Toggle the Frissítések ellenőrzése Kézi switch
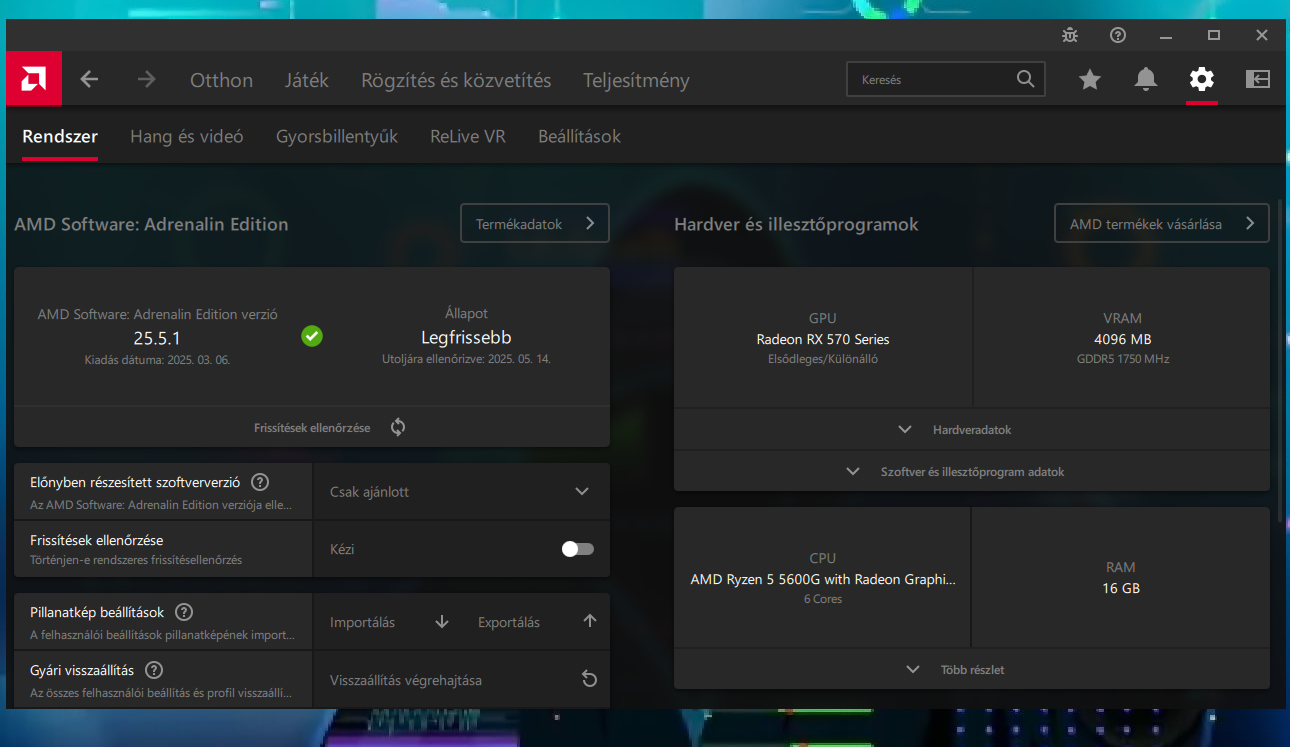This screenshot has height=747, width=1290. pyautogui.click(x=577, y=549)
